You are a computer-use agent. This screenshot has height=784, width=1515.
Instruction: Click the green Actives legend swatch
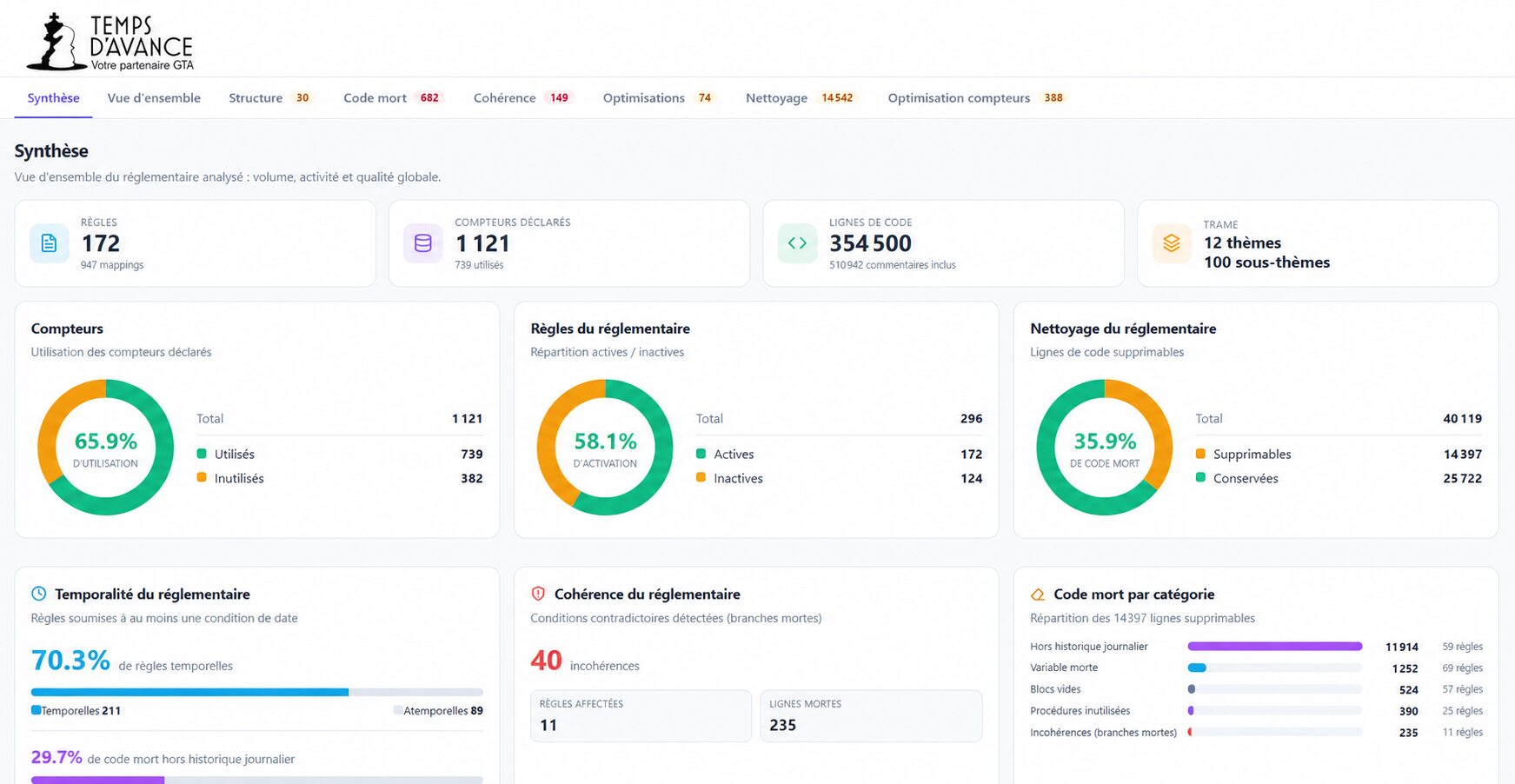701,454
